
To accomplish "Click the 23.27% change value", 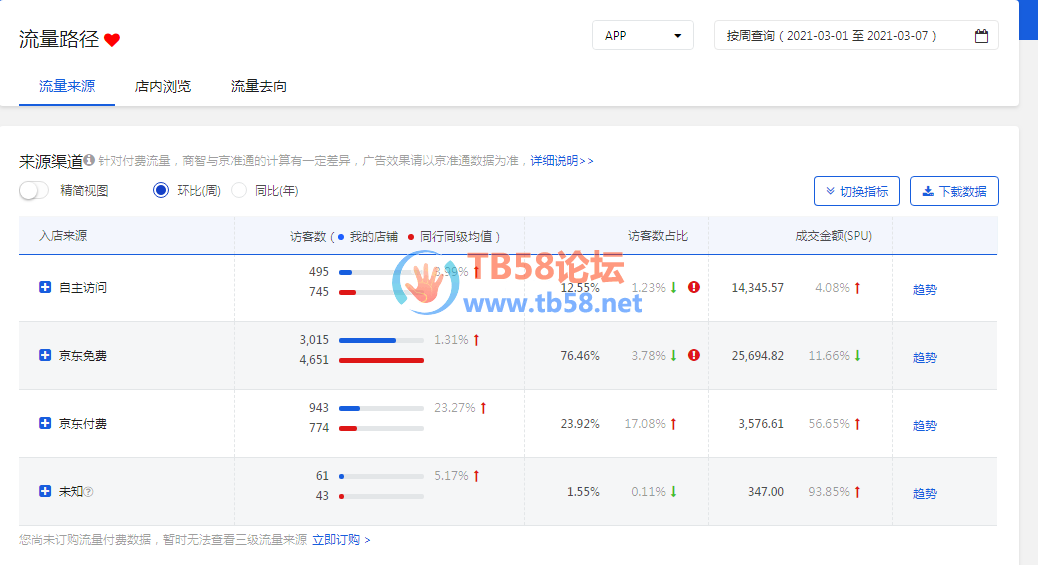I will (x=455, y=407).
